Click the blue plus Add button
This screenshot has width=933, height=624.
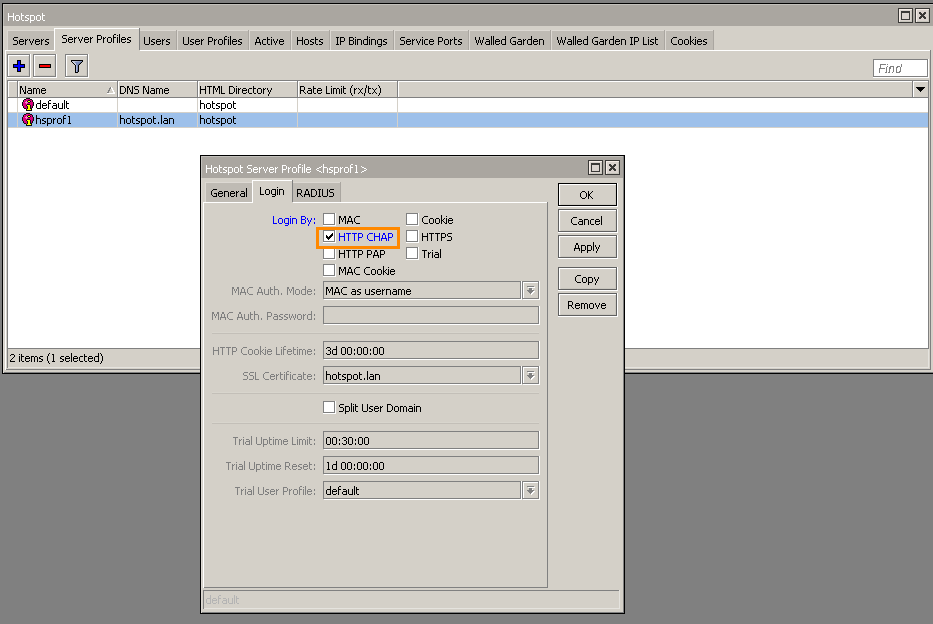pos(19,67)
